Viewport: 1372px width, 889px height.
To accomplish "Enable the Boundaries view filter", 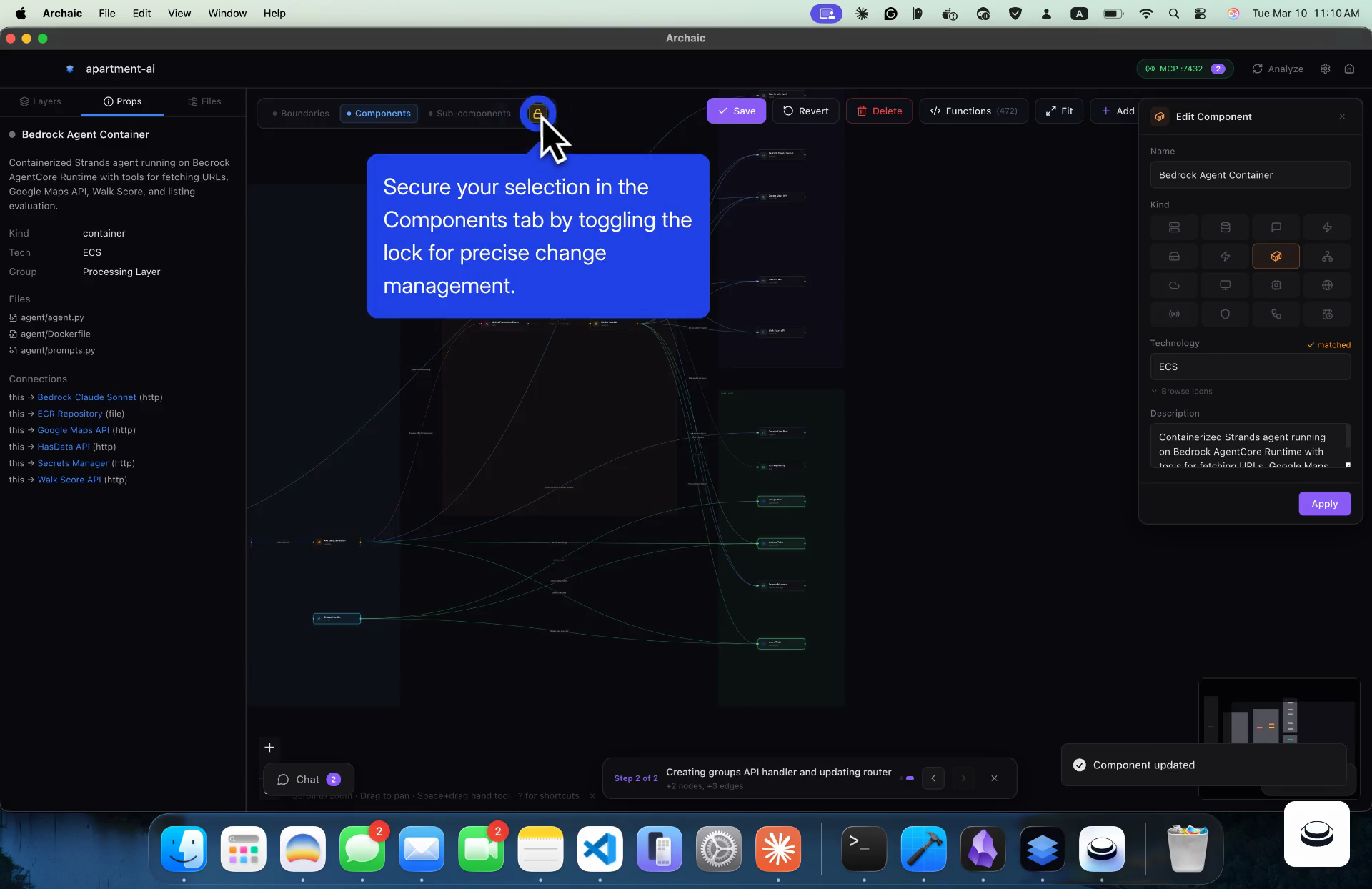I will pos(300,114).
